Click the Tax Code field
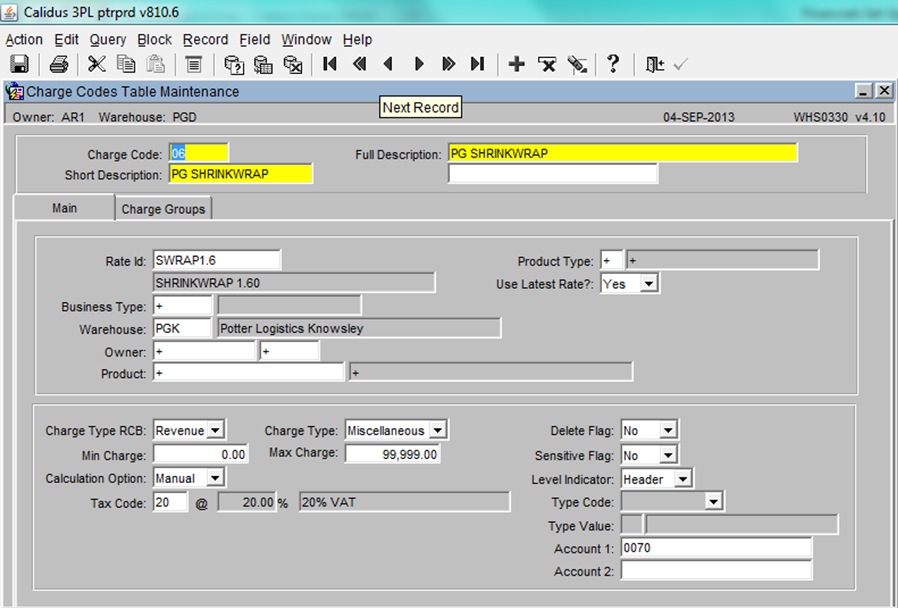The height and width of the screenshot is (608, 898). (170, 502)
